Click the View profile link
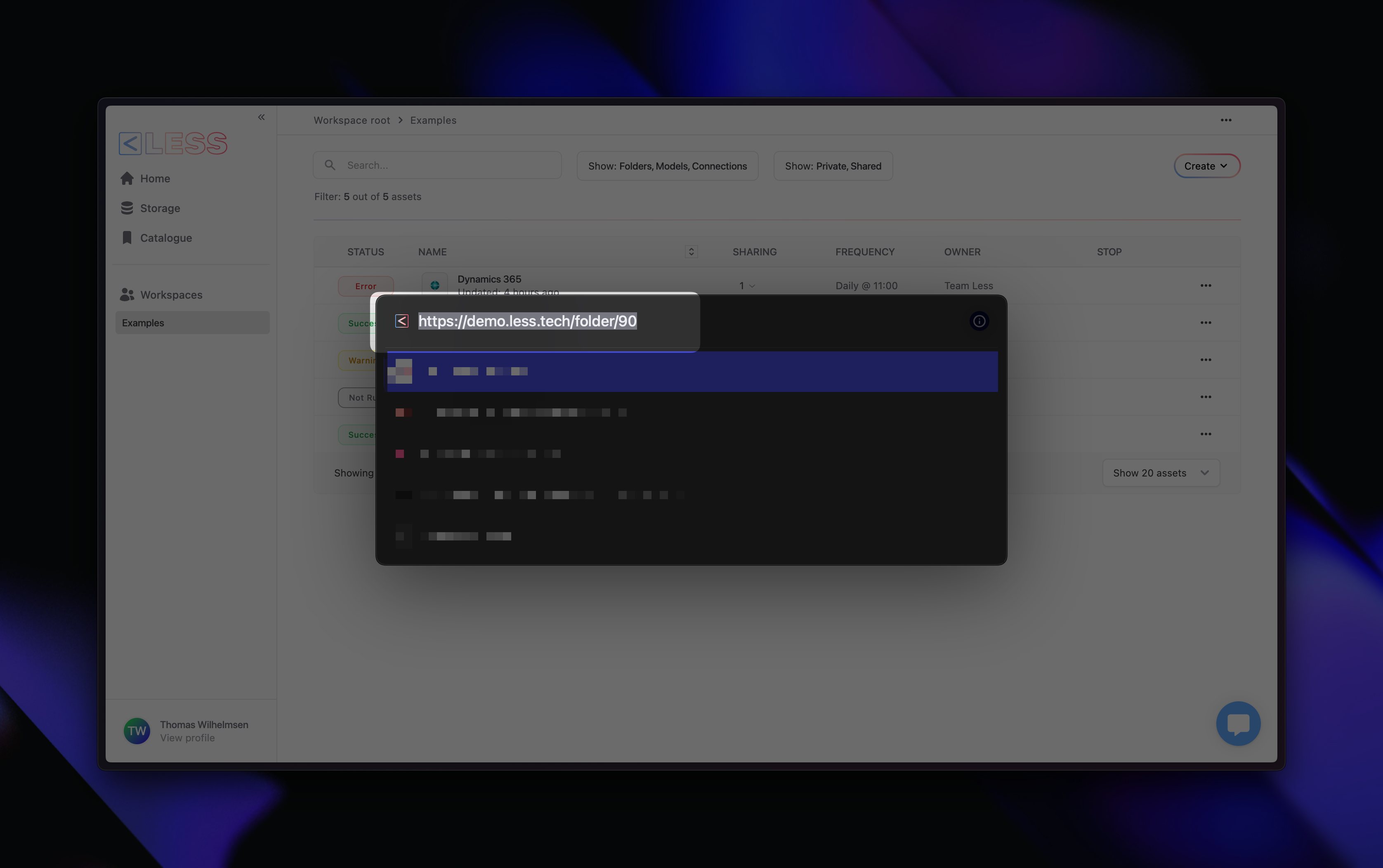Viewport: 1383px width, 868px height. coord(187,738)
